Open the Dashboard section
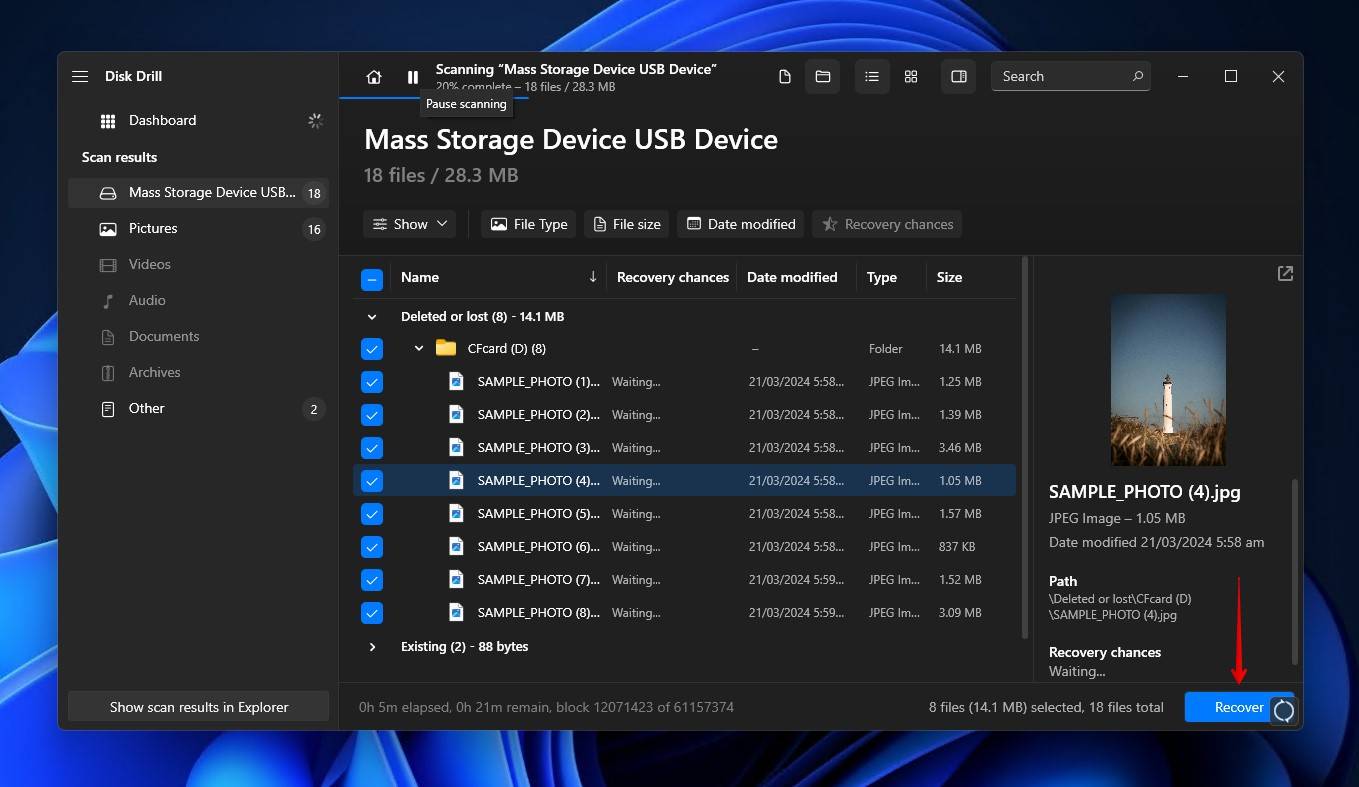Viewport: 1359px width, 787px height. tap(162, 120)
